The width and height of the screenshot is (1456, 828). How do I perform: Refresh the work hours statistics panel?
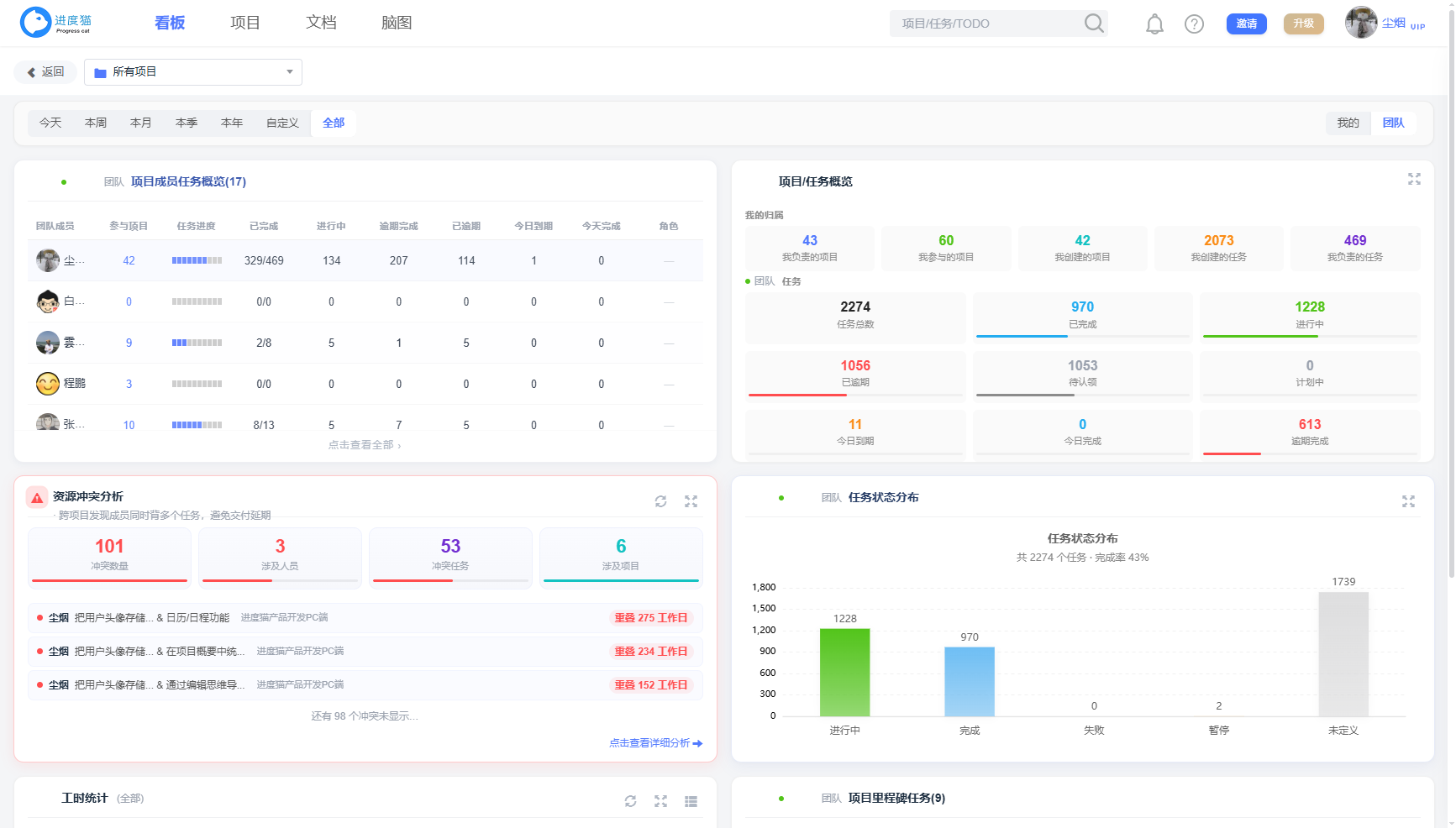click(631, 801)
